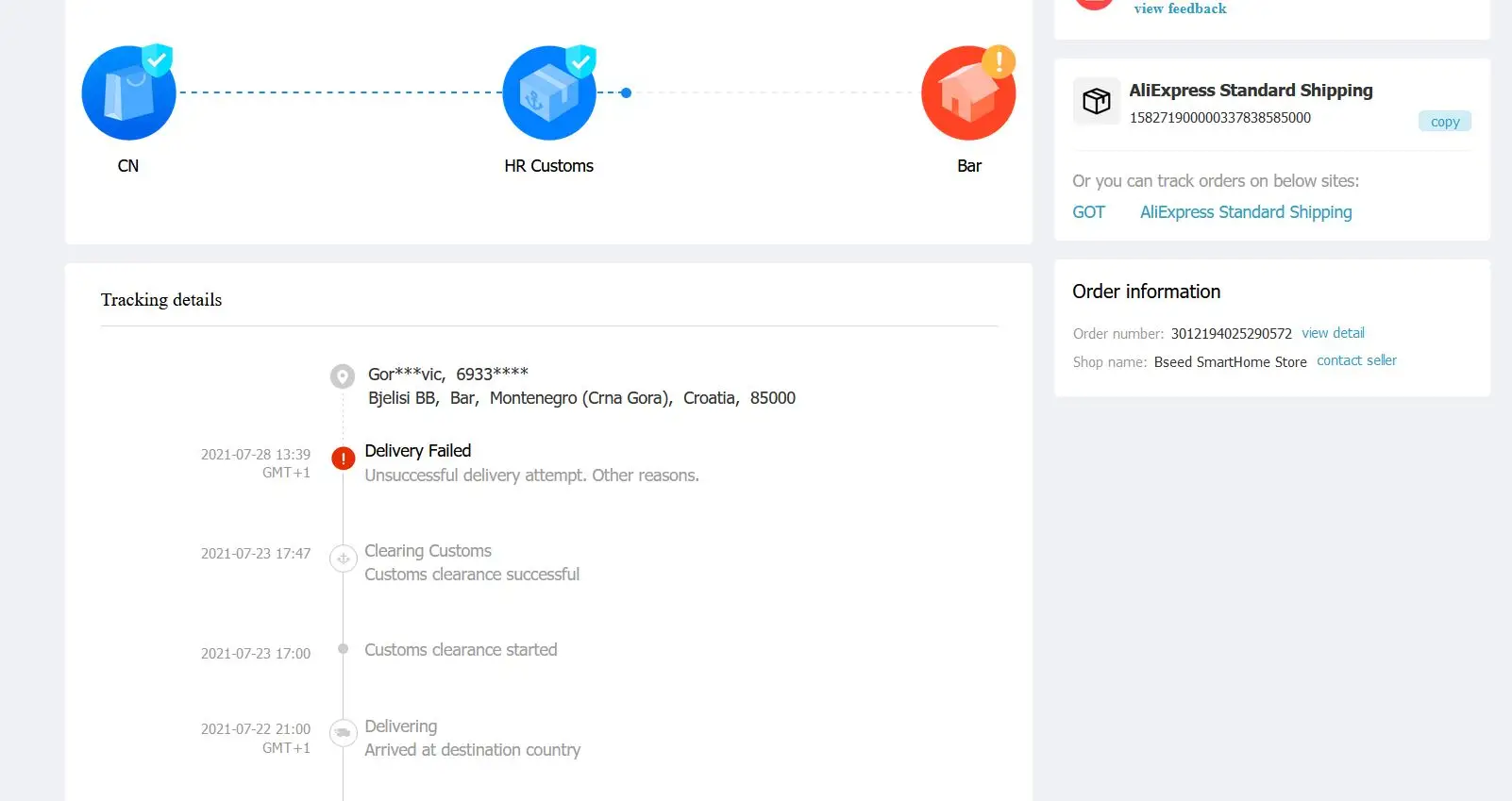
Task: Click 'Customs clearance started' text
Action: (461, 650)
